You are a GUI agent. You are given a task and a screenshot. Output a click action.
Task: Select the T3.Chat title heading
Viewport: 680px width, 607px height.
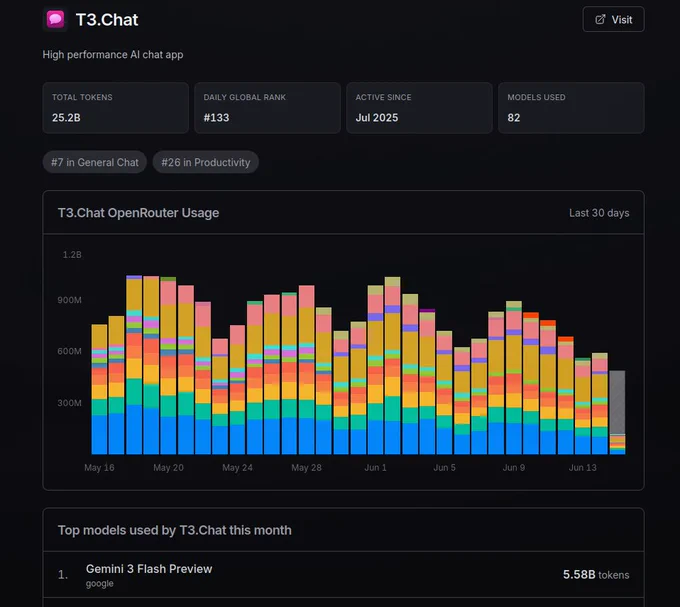point(107,20)
